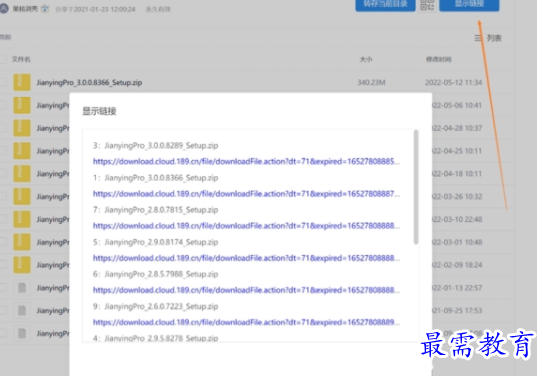Screen dimensions: 542x376
Task: Sort by the 大小 column header
Action: (x=366, y=59)
